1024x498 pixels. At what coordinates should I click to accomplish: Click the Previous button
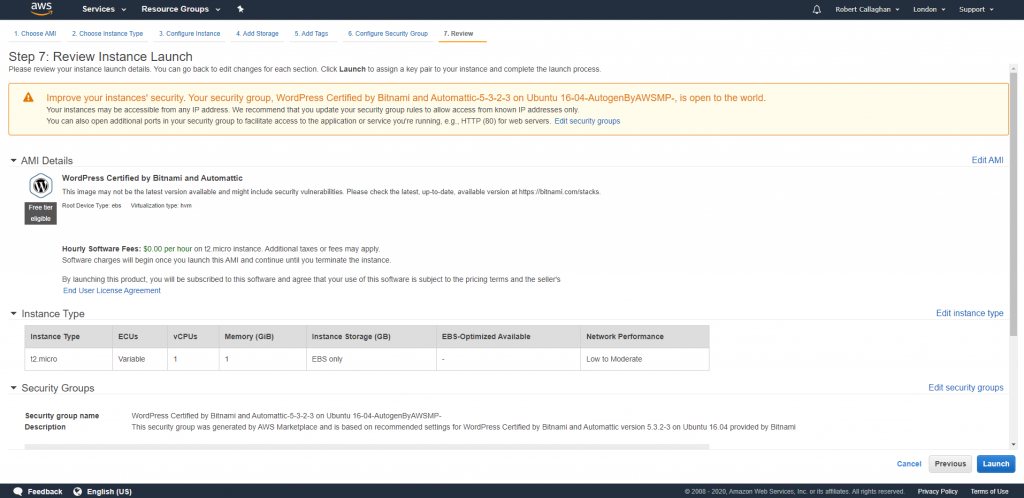(x=950, y=463)
